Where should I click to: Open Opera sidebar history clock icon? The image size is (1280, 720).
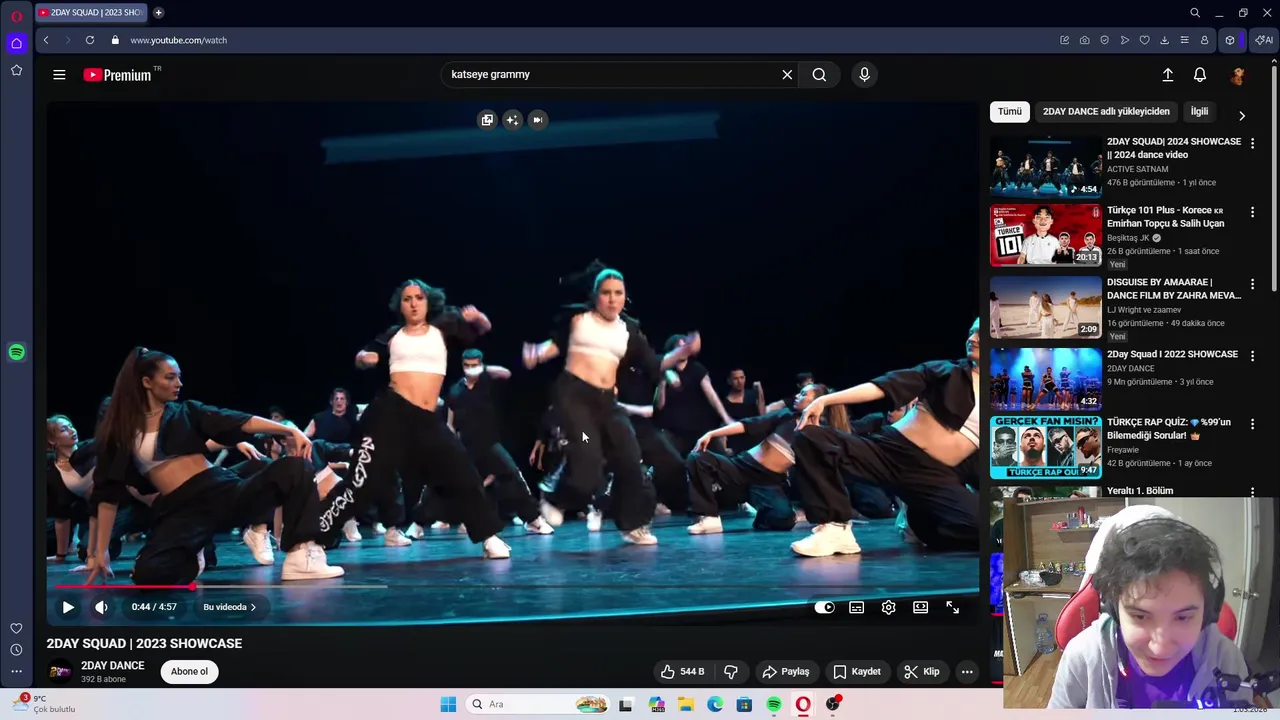16,650
